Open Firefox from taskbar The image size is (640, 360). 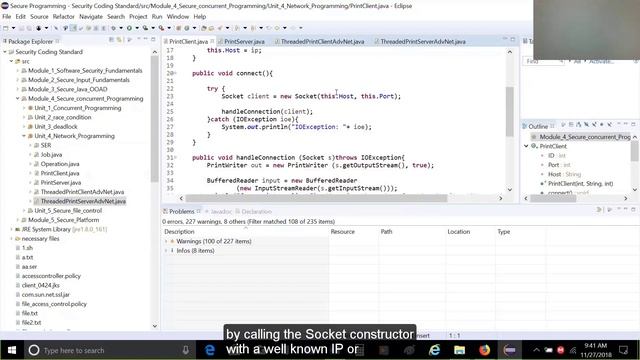[x=484, y=350]
